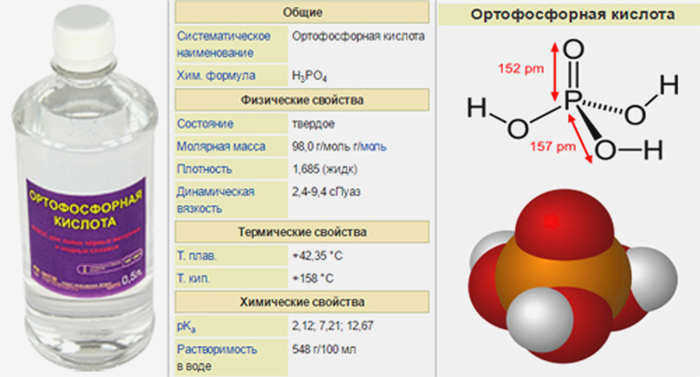Select the 'Общие' section header

[302, 12]
